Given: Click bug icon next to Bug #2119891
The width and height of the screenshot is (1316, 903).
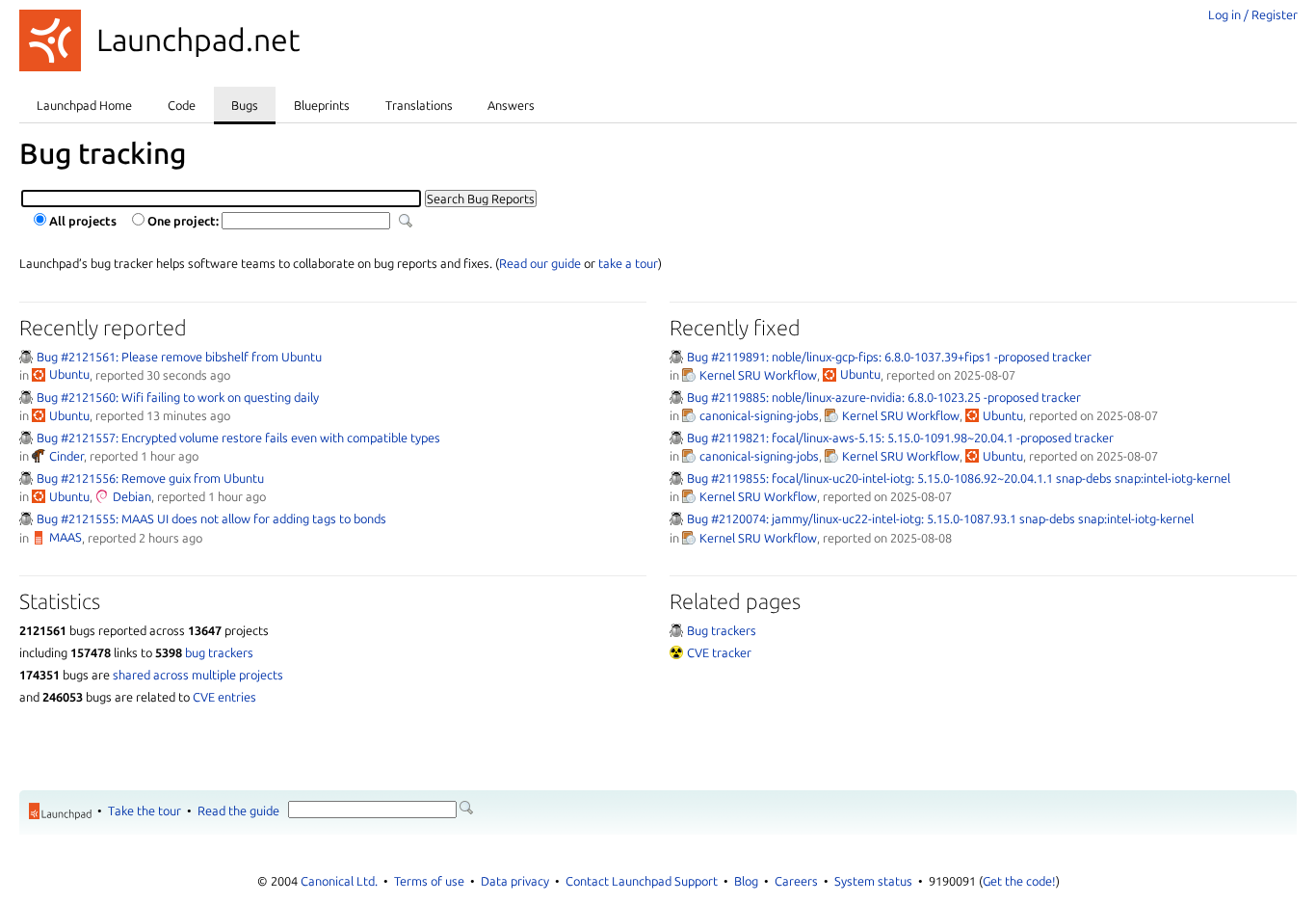Looking at the screenshot, I should click(676, 357).
